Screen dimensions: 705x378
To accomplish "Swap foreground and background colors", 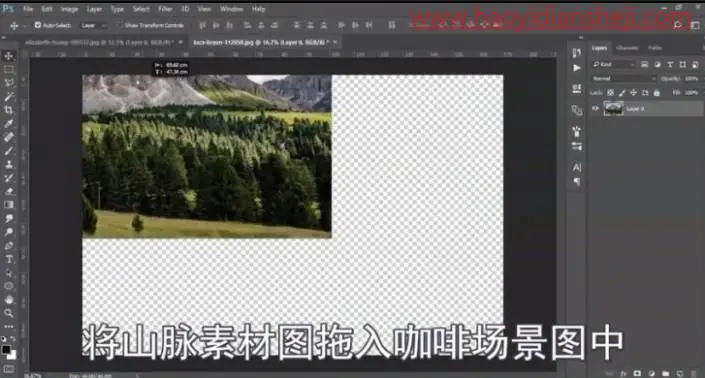I will (x=13, y=339).
